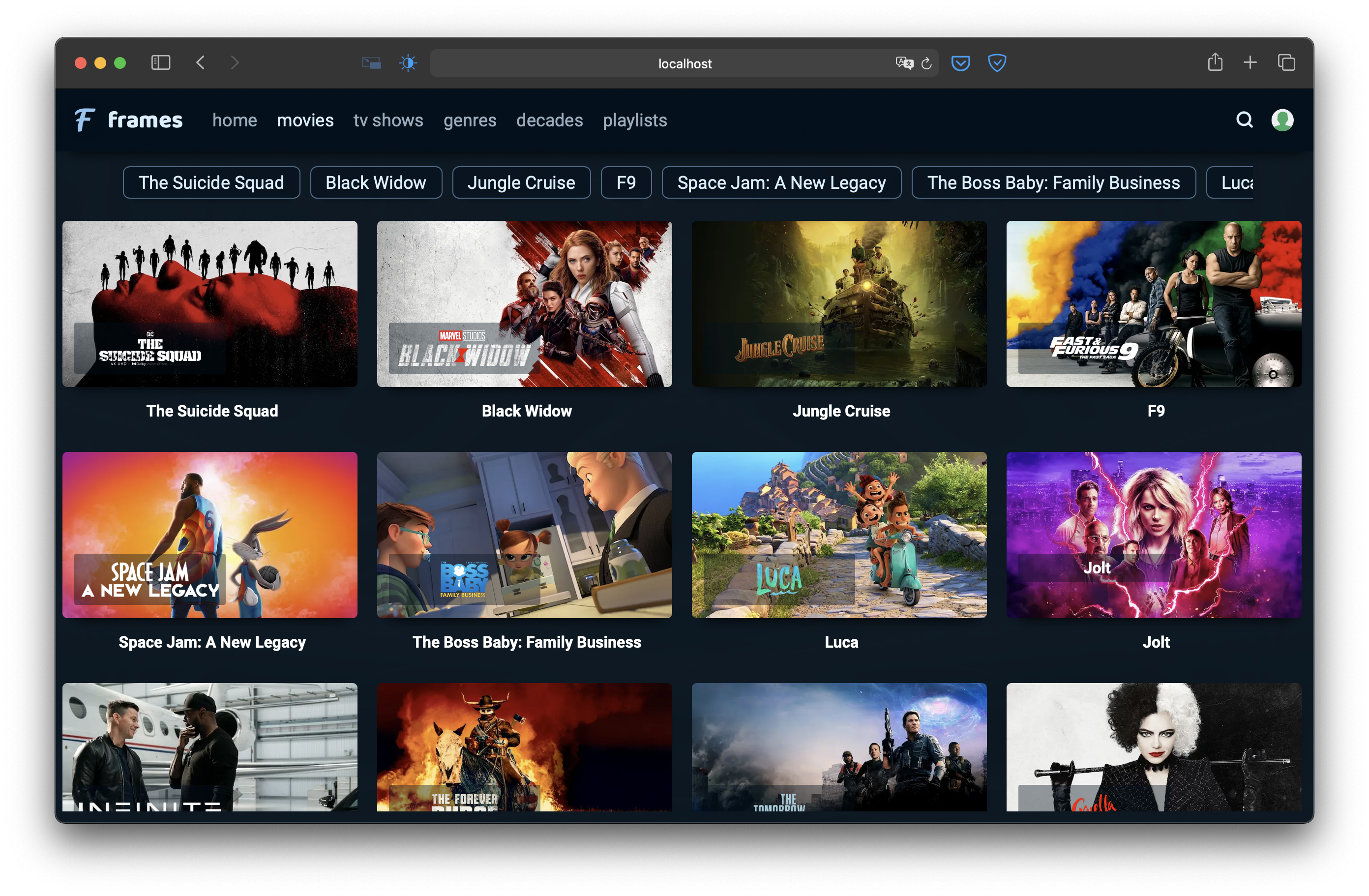Viewport: 1369px width, 896px height.
Task: Select the Space Jam: A New Legacy pill
Action: click(x=781, y=183)
